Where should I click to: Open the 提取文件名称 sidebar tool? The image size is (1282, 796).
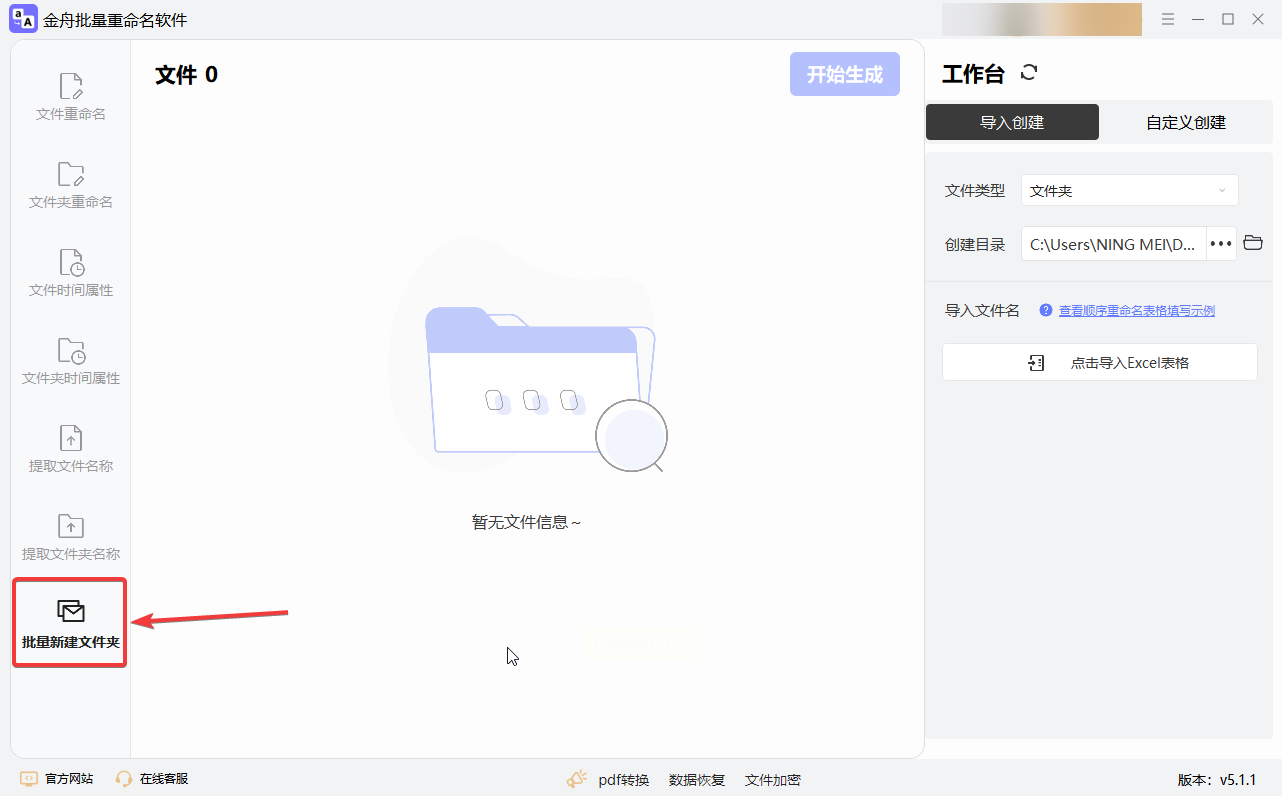(70, 449)
